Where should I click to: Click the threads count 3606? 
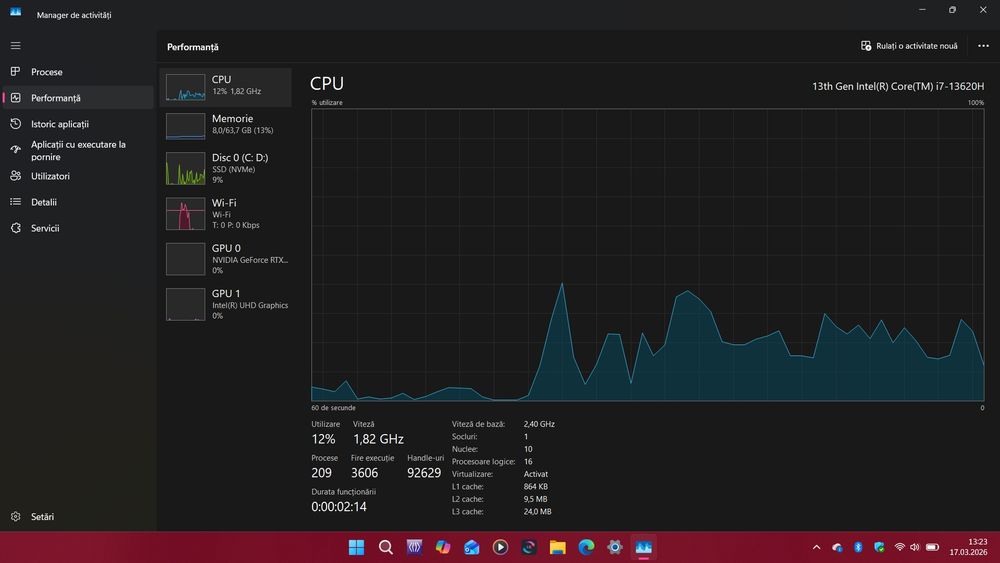pyautogui.click(x=364, y=472)
